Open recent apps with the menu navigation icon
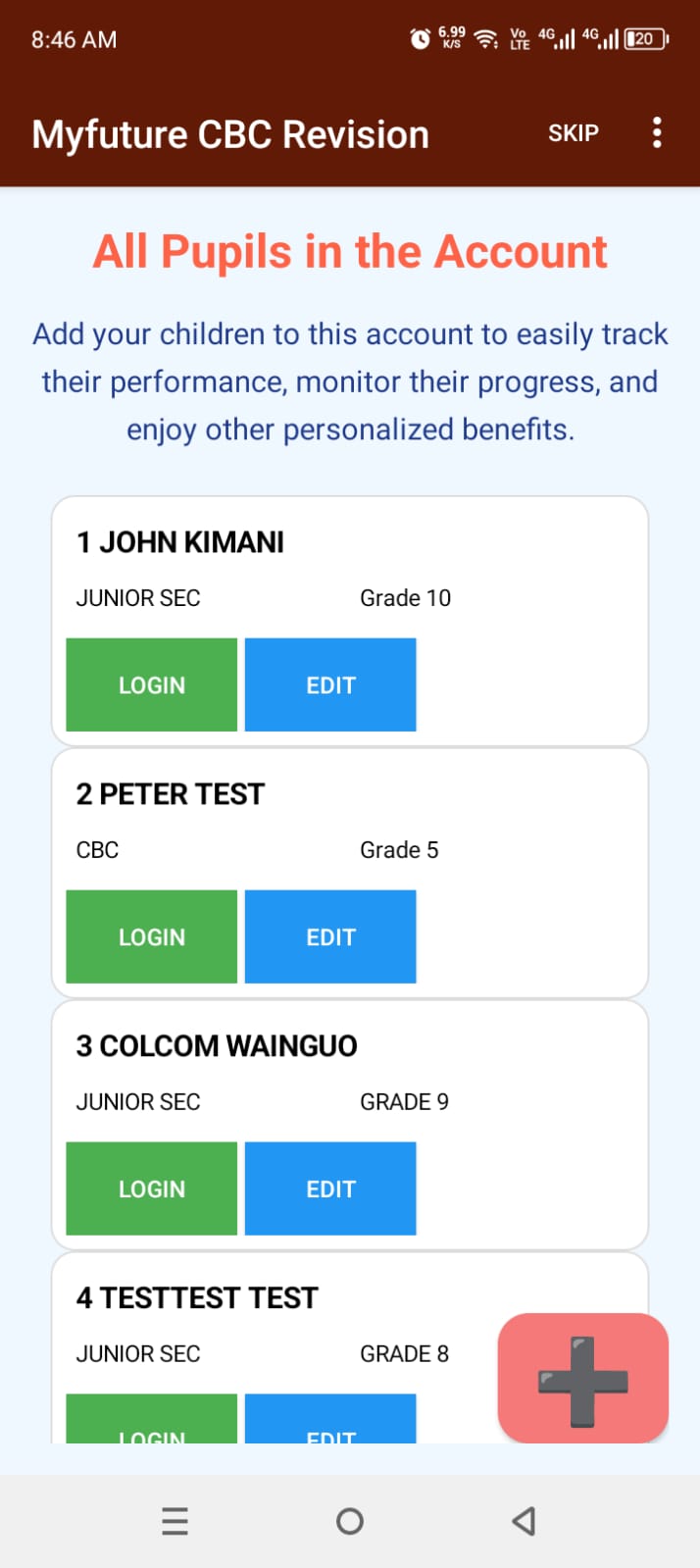The image size is (700, 1568). click(175, 1521)
